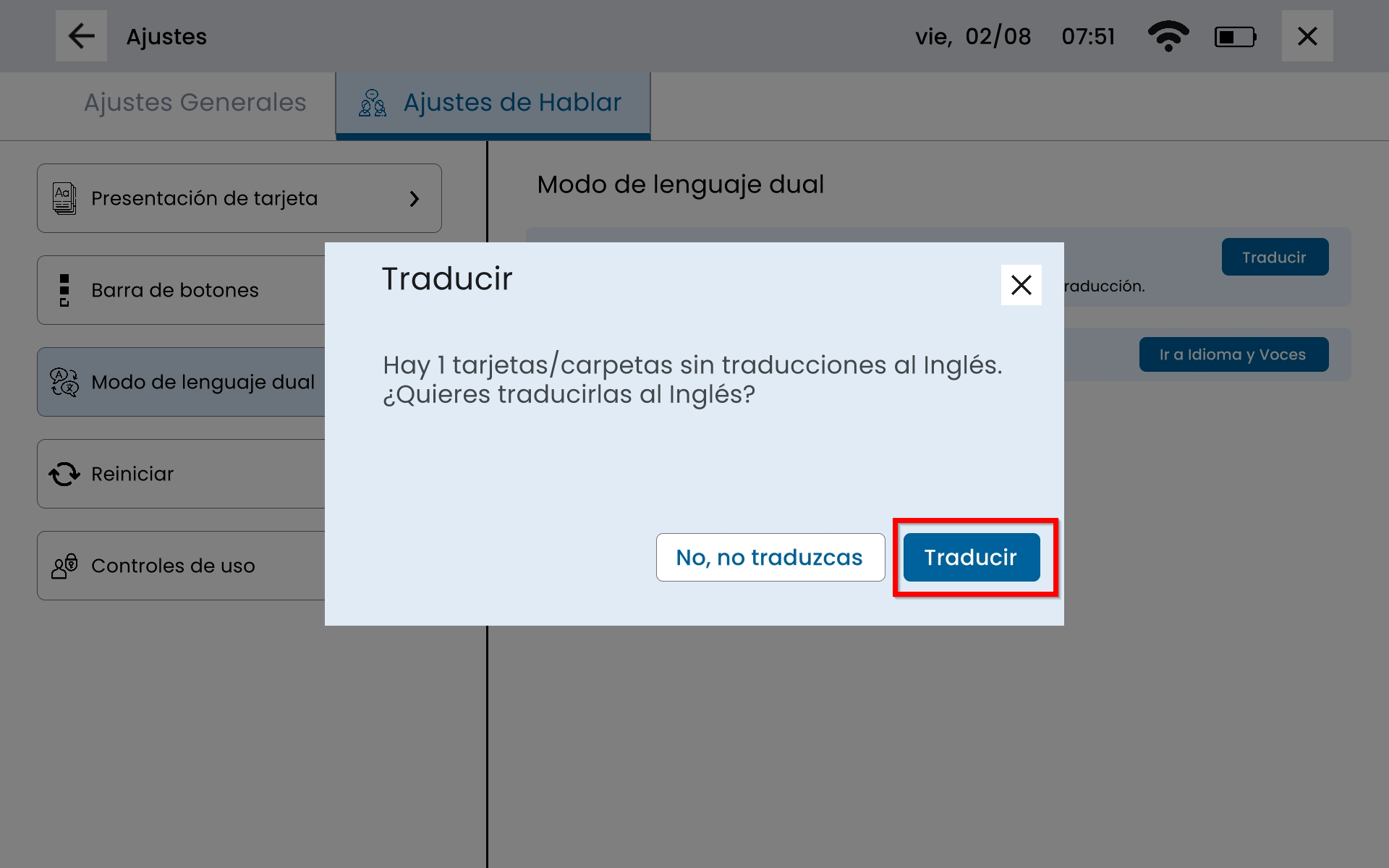The width and height of the screenshot is (1389, 868).
Task: Click the Ajustes de Hablar tab icon
Action: point(373,103)
